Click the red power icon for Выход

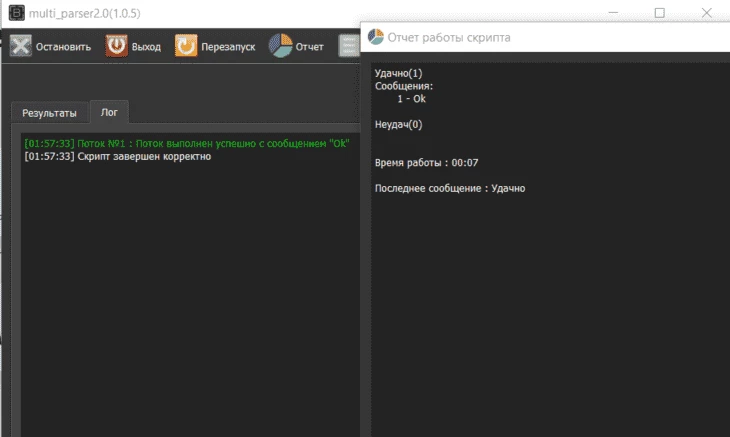tap(116, 46)
